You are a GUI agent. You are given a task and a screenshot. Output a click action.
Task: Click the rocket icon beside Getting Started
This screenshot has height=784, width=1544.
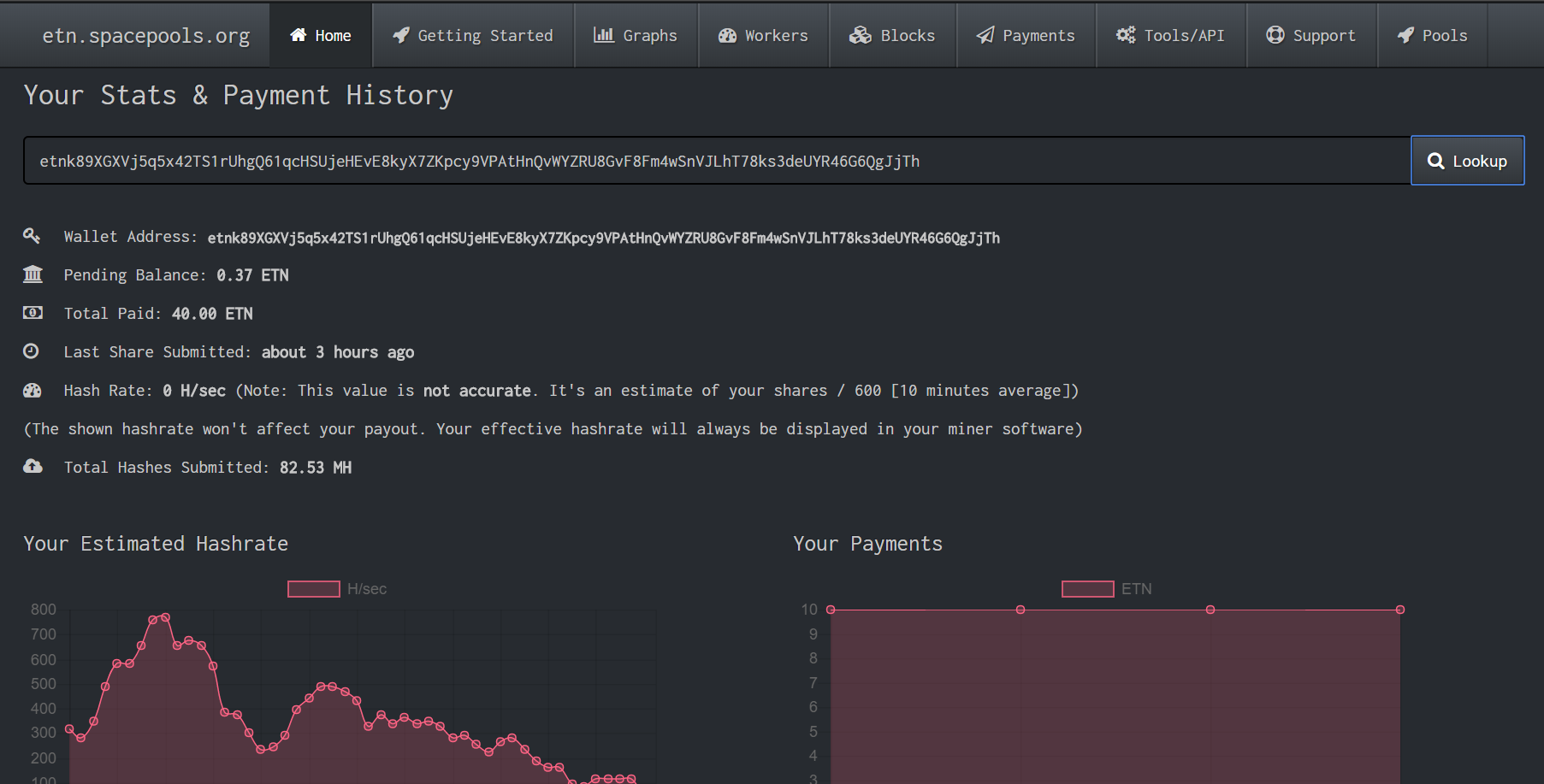click(x=400, y=35)
